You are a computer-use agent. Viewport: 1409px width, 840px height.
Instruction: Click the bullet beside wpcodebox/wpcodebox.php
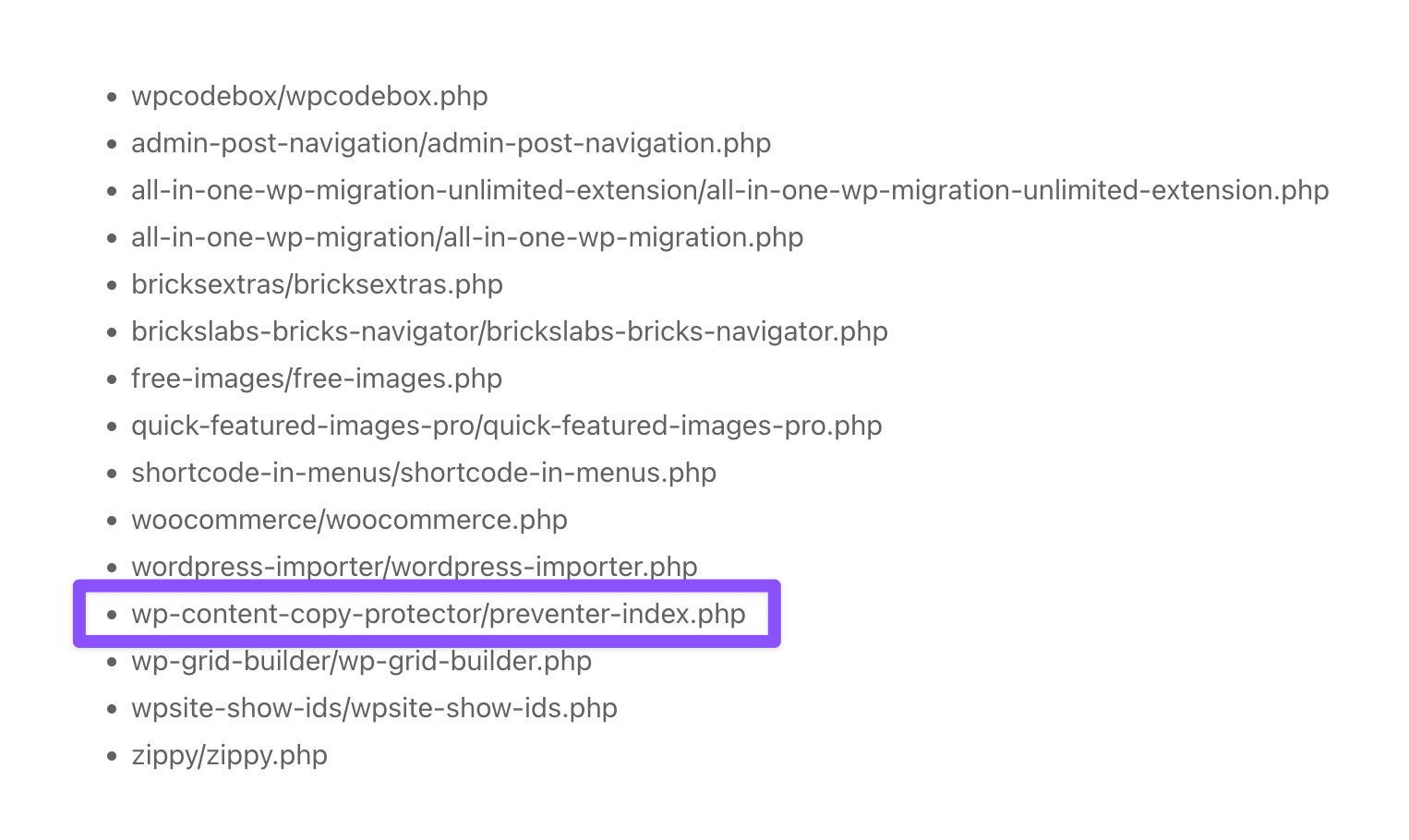tap(112, 97)
